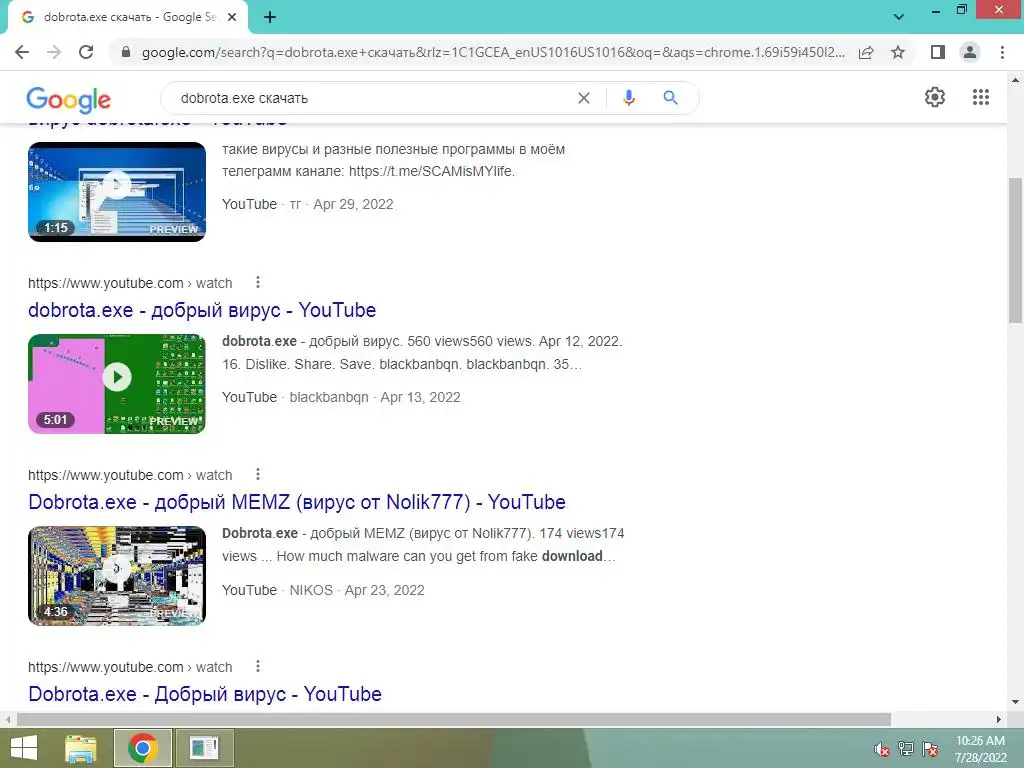Click the Telegram link text t.me/SCAMisMYlife
This screenshot has width=1024, height=768.
pyautogui.click(x=431, y=171)
